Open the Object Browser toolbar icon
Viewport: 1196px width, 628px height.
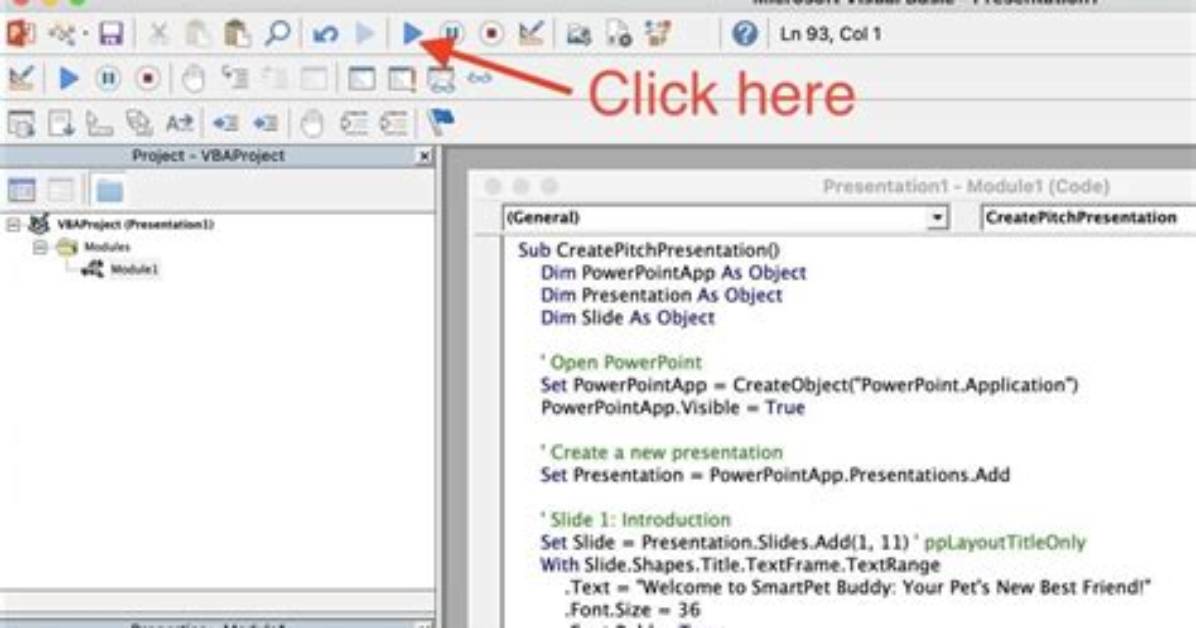coord(658,34)
